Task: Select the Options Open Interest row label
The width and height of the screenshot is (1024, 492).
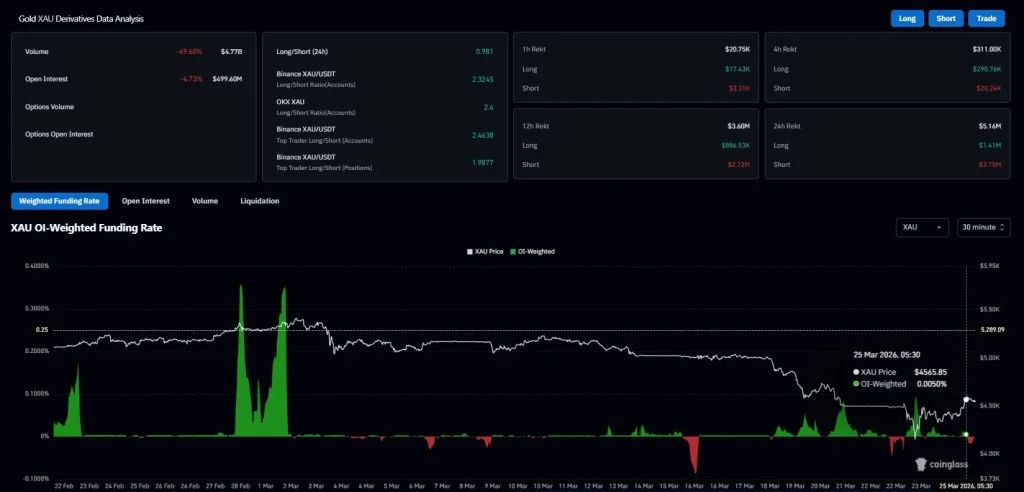Action: (59, 134)
